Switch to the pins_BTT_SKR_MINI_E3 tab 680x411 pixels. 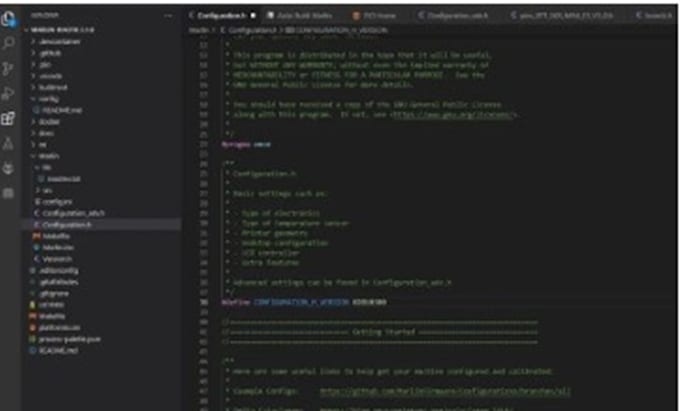[566, 16]
